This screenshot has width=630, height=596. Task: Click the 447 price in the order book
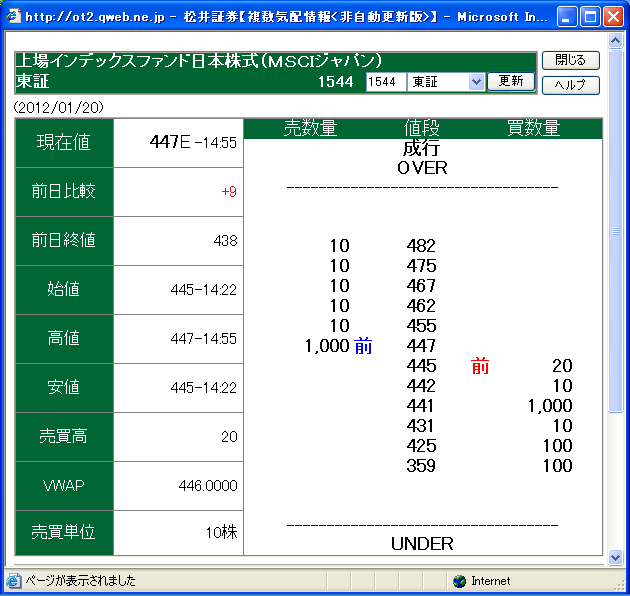421,346
